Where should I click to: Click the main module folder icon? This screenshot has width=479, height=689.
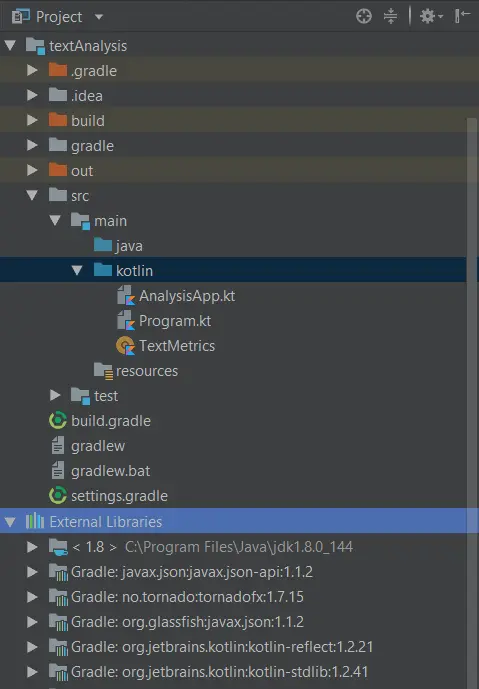coord(80,221)
